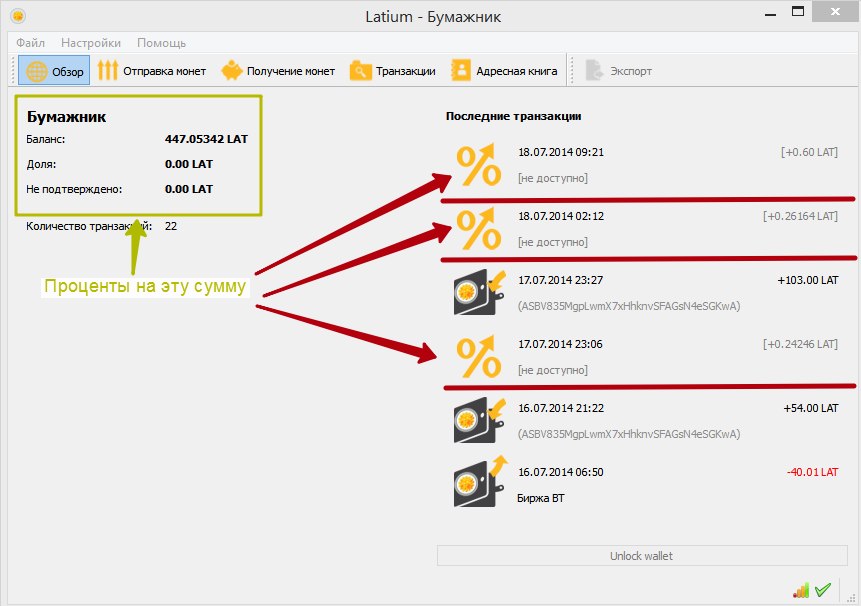861x606 pixels.
Task: Click address under 17.07.2014 23:27 transaction
Action: tap(629, 306)
